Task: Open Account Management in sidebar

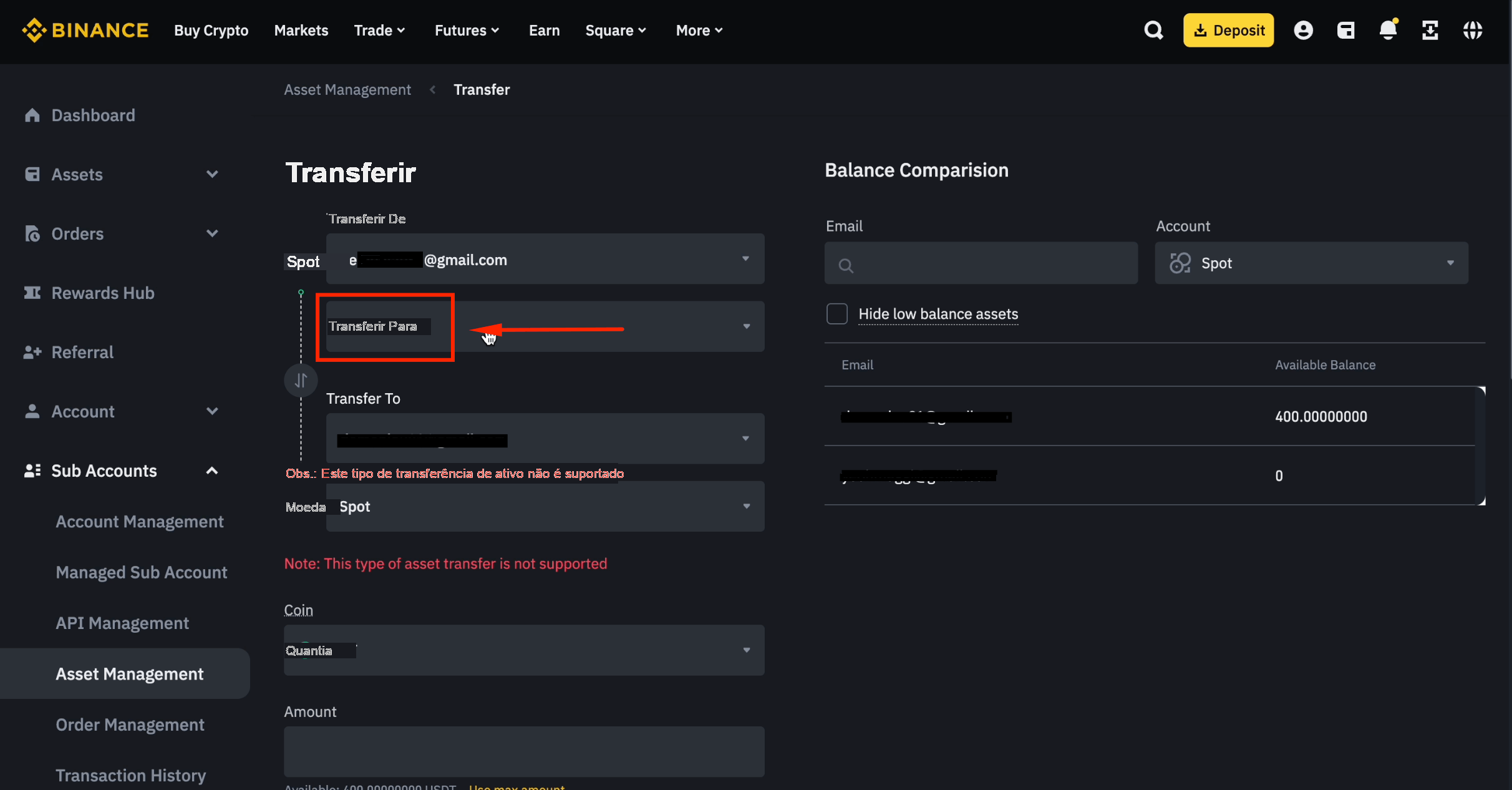Action: [x=140, y=521]
